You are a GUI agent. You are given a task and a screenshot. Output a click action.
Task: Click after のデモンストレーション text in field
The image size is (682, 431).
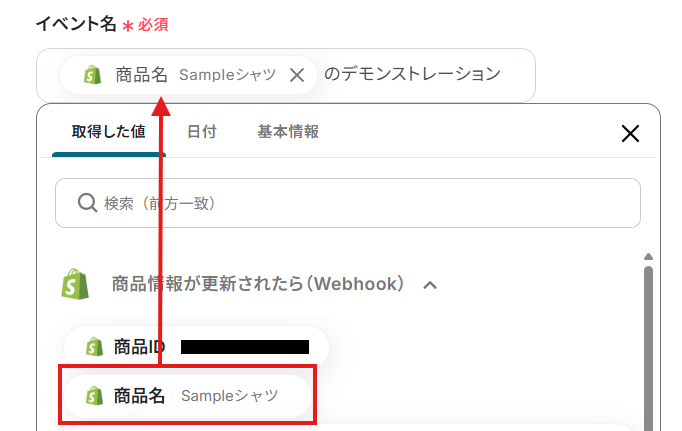515,75
